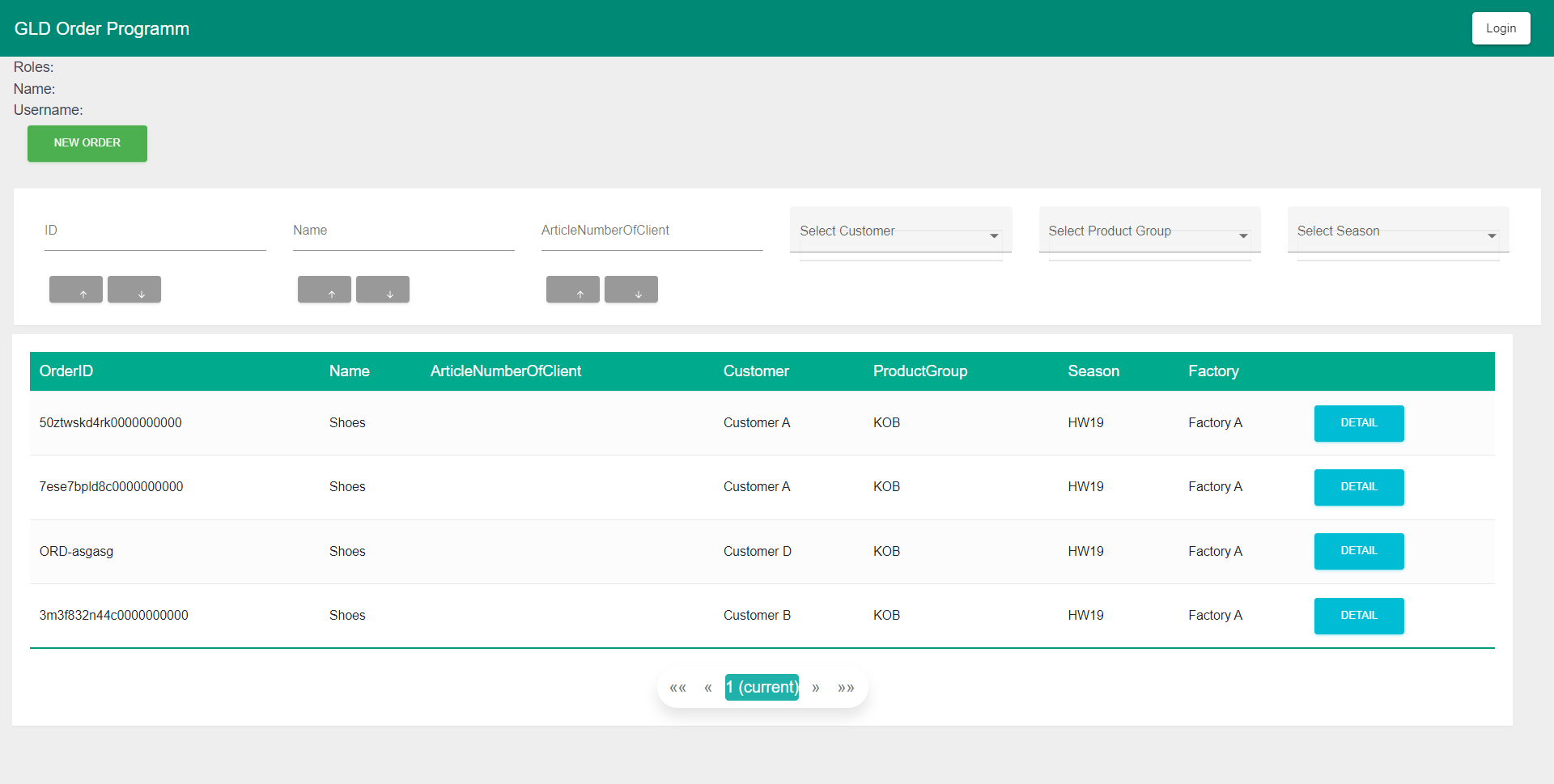Click the Login button in the header

pyautogui.click(x=1501, y=28)
